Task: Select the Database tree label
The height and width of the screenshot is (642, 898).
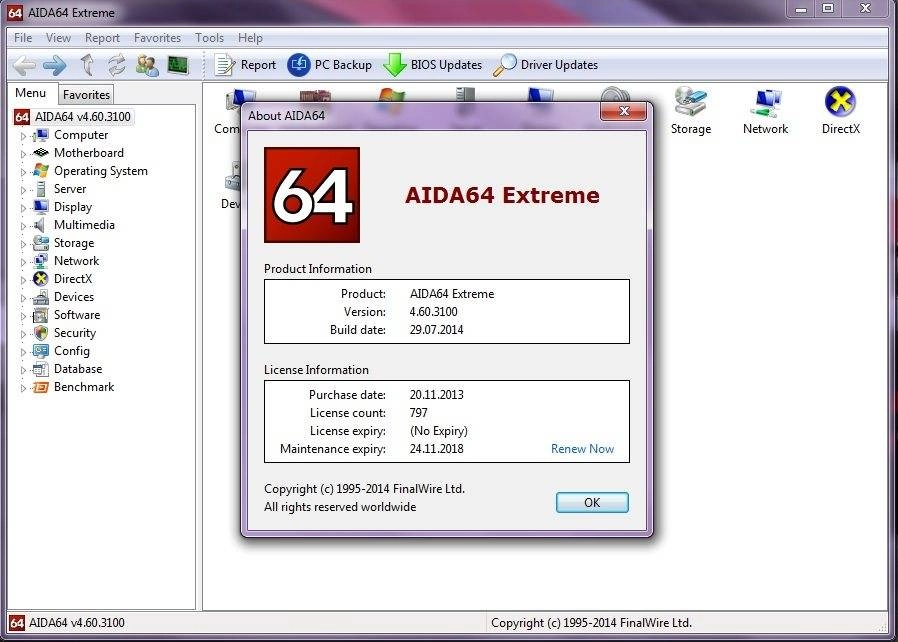Action: pyautogui.click(x=78, y=369)
